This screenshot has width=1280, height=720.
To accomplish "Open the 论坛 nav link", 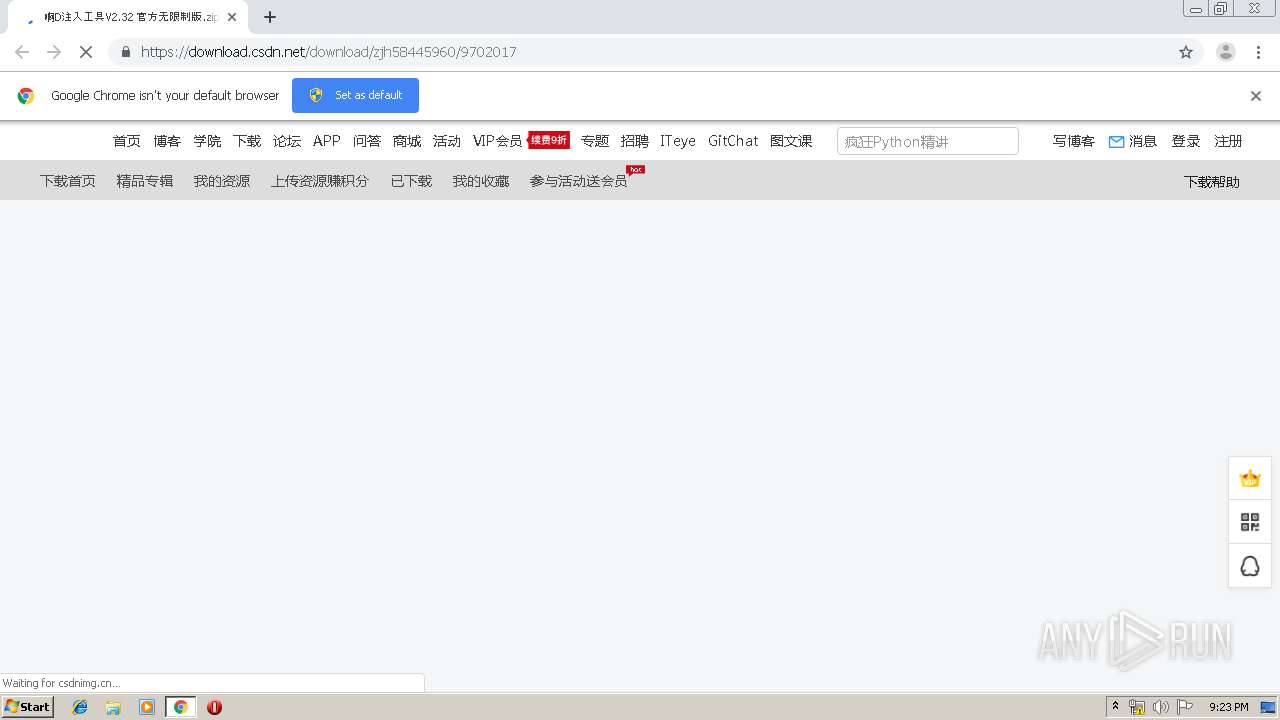I will click(287, 141).
